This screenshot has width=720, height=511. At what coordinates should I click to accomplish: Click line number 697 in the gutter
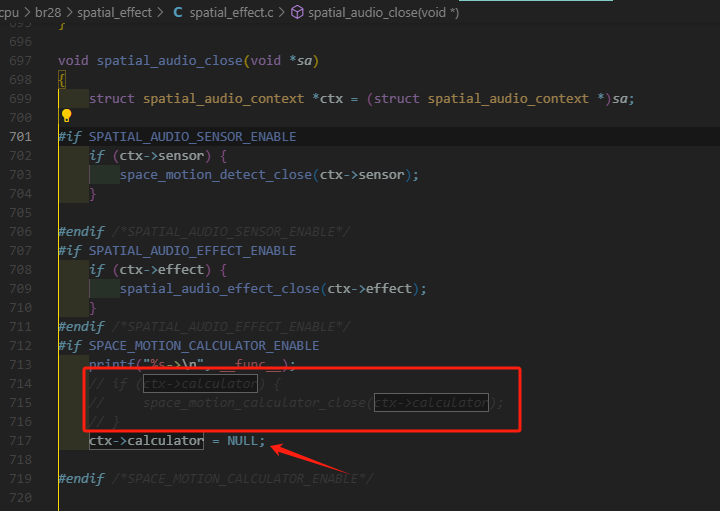[21, 61]
